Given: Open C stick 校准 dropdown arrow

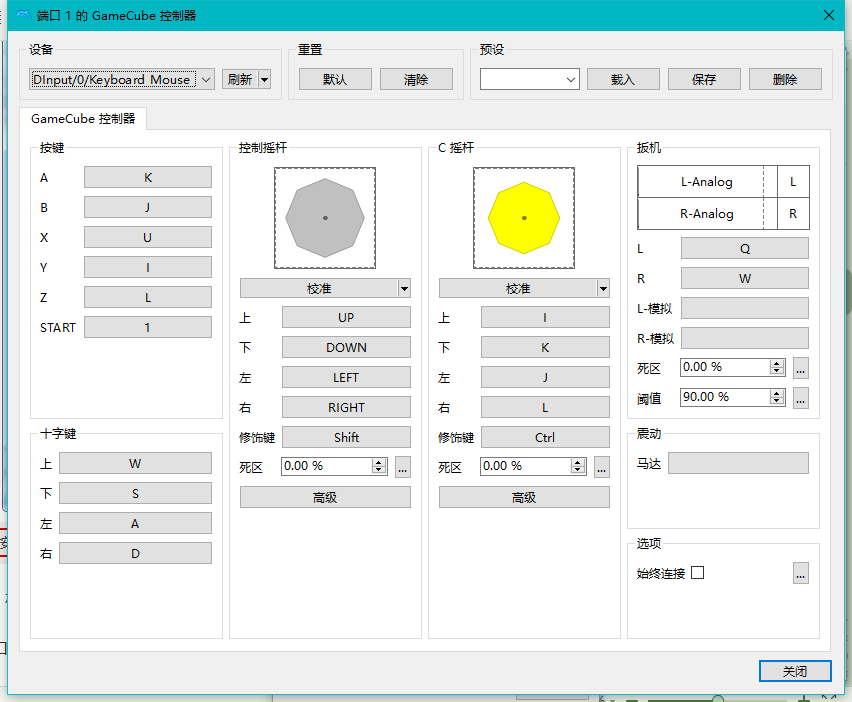Looking at the screenshot, I should tap(603, 289).
